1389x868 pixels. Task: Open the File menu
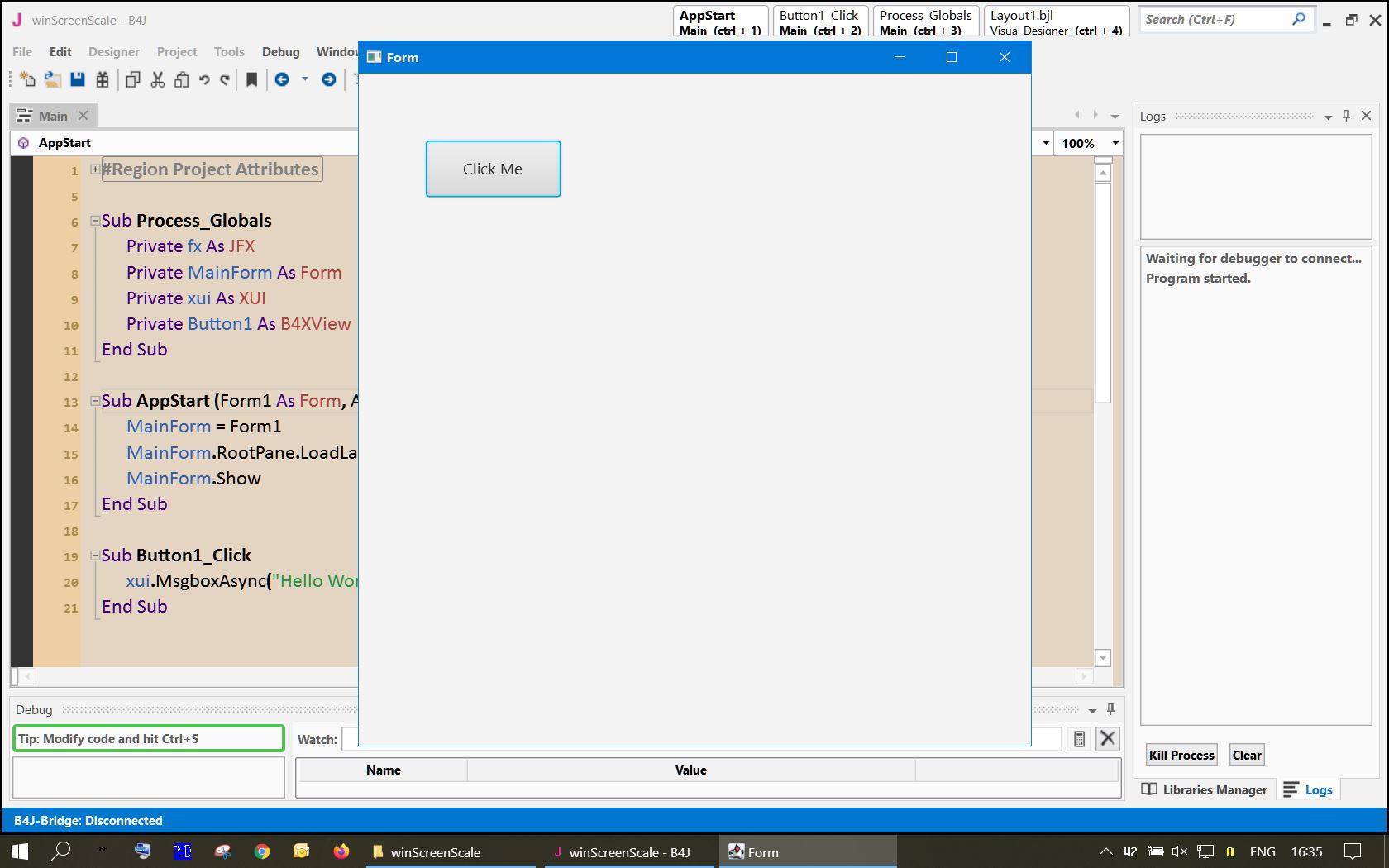[22, 51]
